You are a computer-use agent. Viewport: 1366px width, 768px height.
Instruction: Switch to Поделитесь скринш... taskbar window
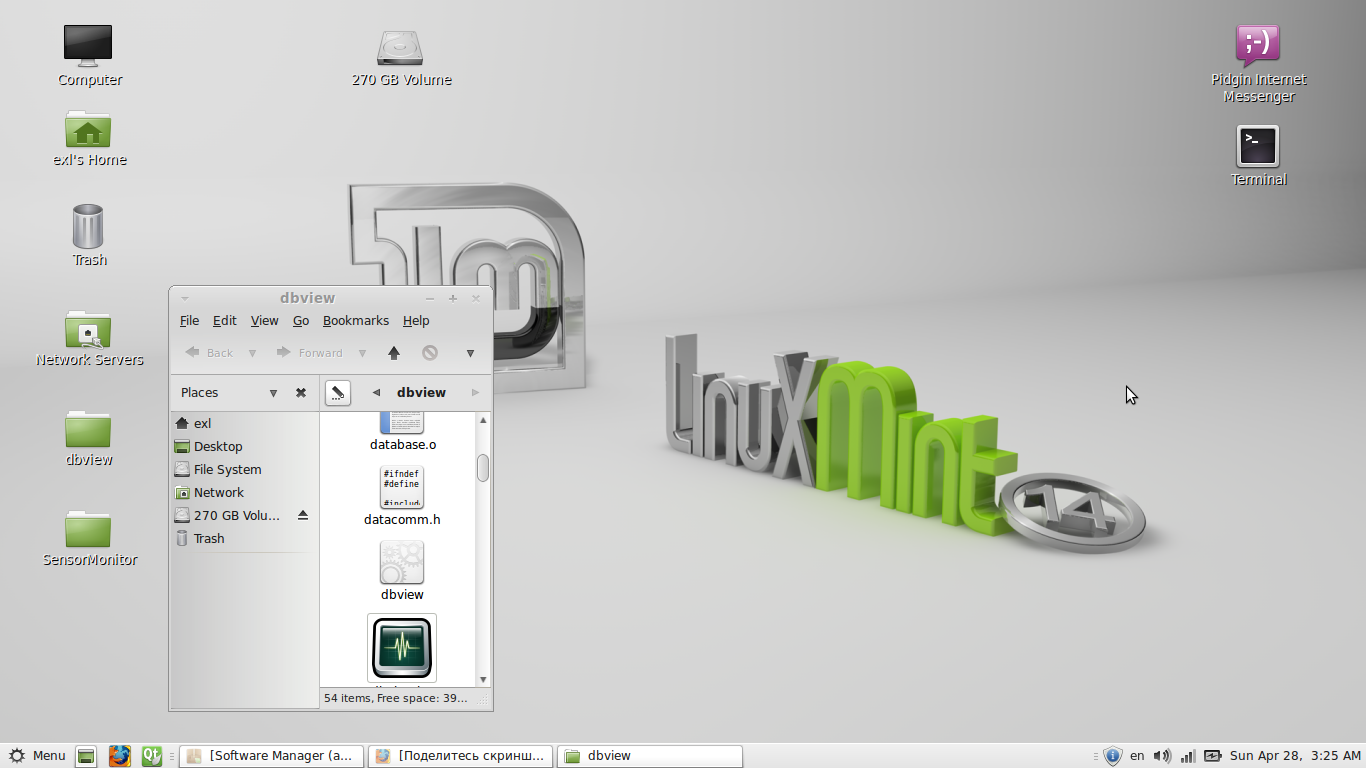[x=460, y=756]
